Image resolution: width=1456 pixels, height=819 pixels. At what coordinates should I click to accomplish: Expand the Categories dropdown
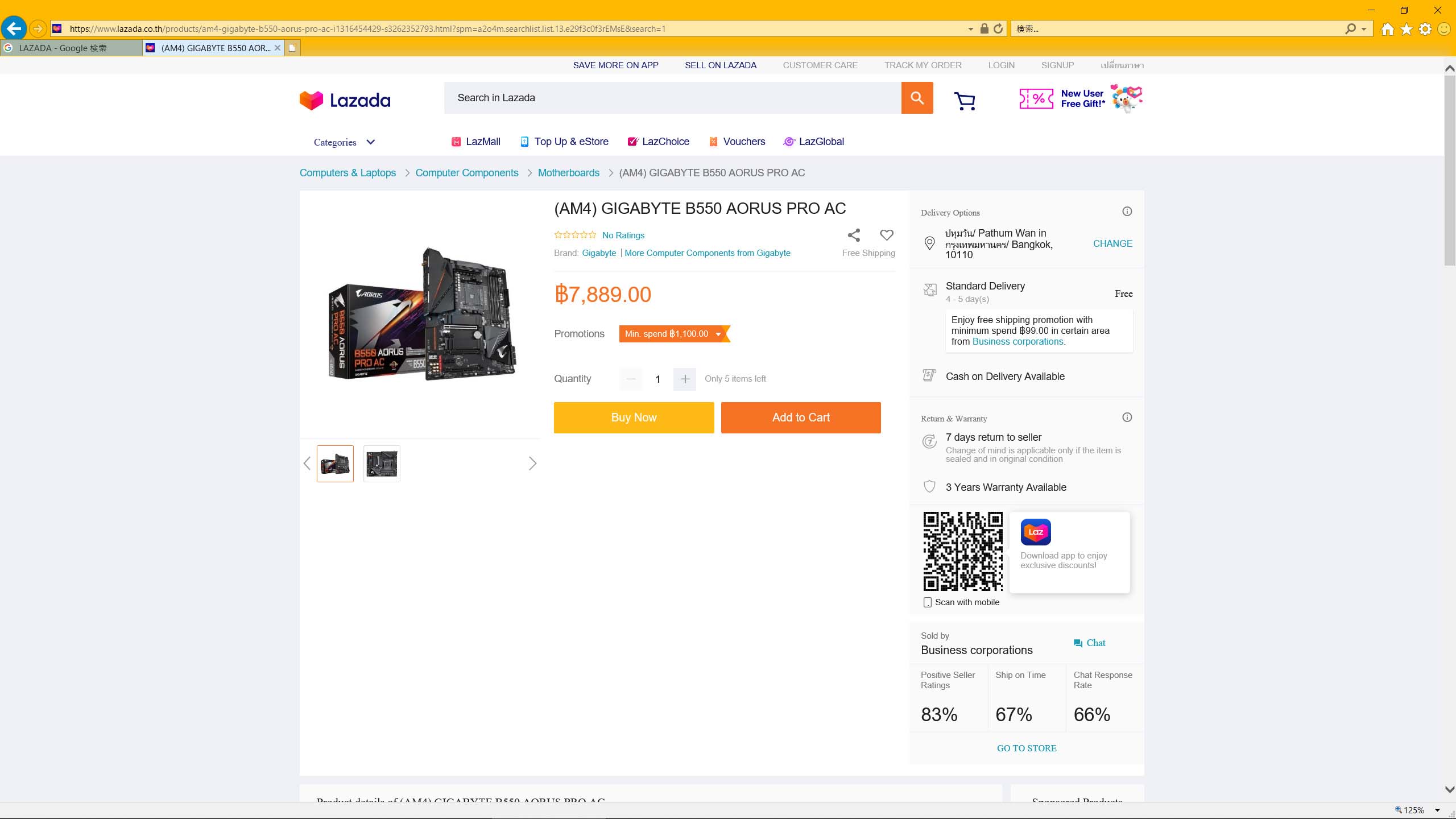pyautogui.click(x=344, y=142)
